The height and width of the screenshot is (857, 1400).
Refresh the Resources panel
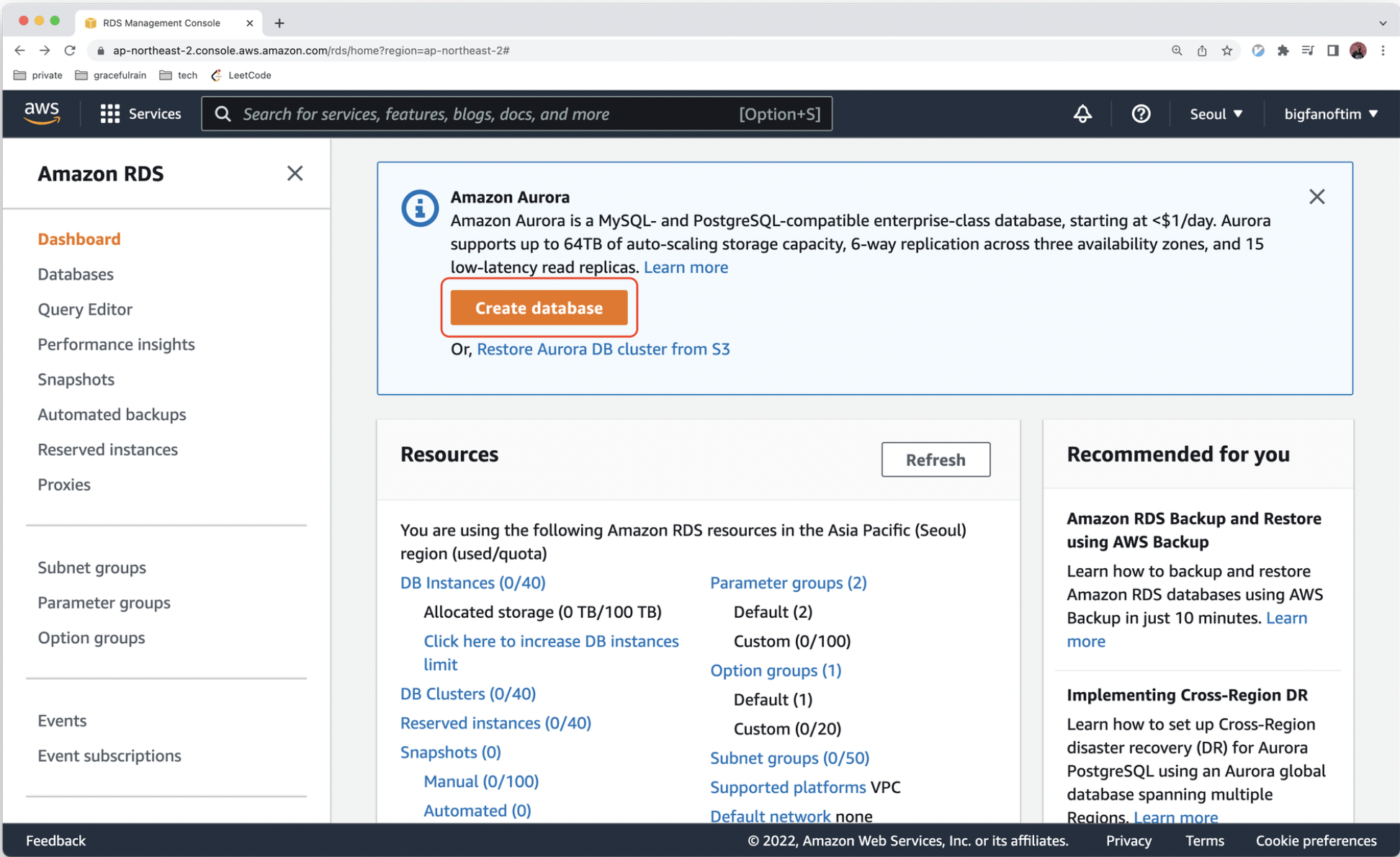[x=935, y=459]
